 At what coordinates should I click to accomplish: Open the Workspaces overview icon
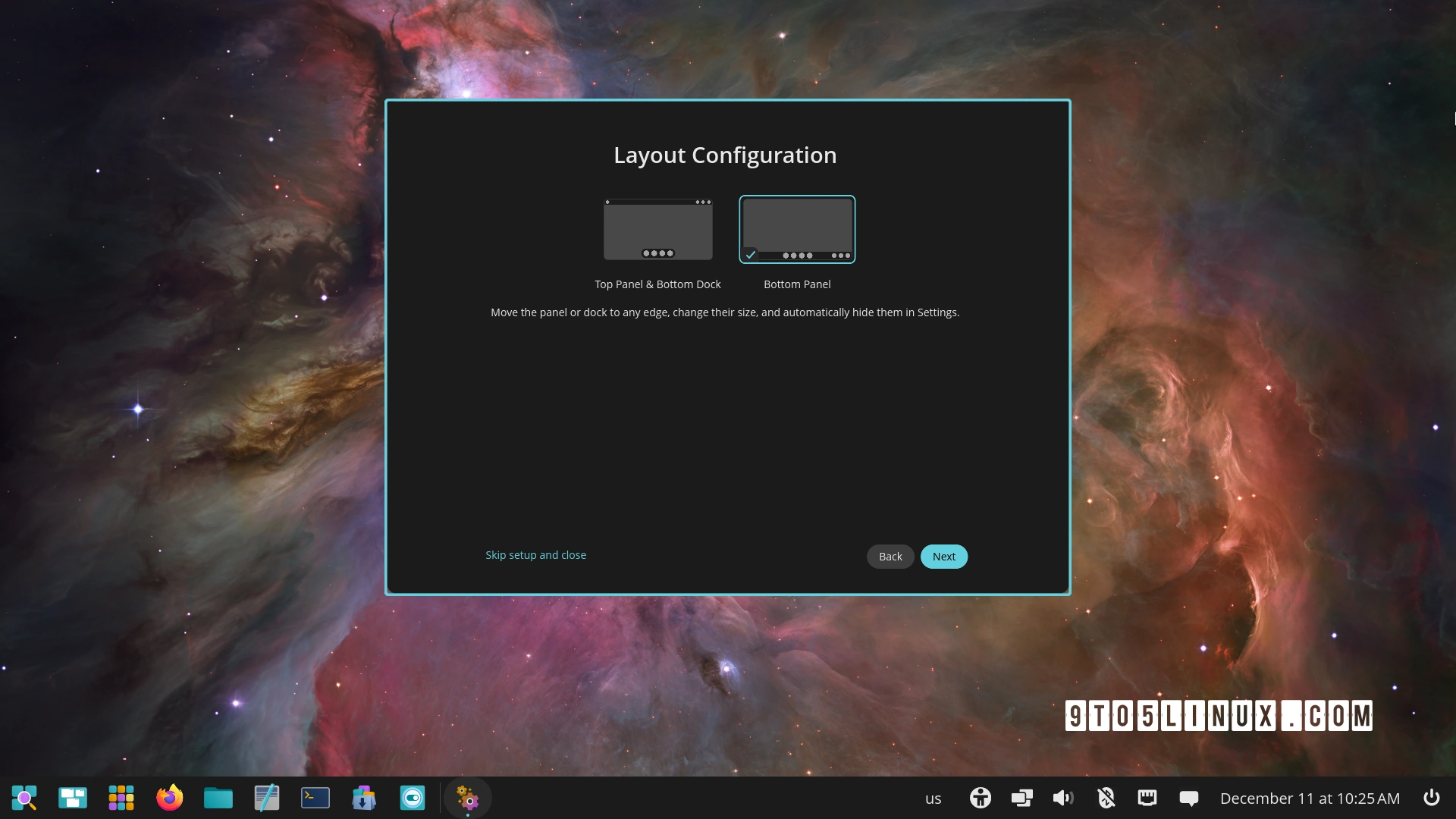pos(73,798)
